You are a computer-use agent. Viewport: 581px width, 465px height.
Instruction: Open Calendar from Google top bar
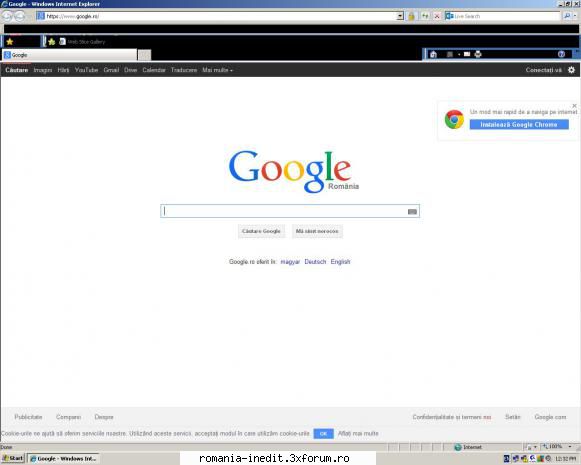(154, 70)
